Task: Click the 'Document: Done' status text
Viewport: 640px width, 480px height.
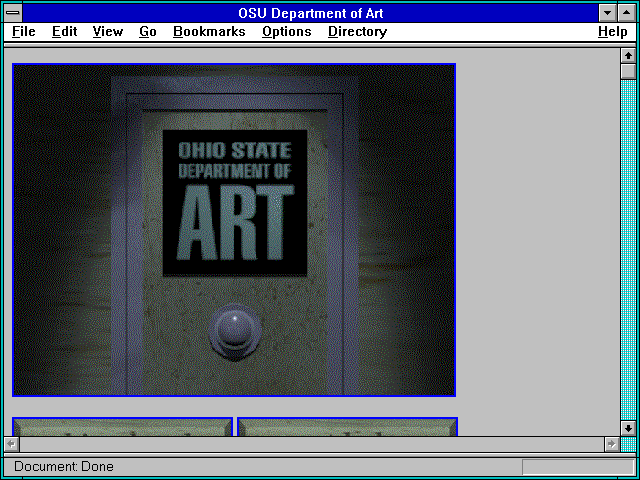Action: [64, 467]
